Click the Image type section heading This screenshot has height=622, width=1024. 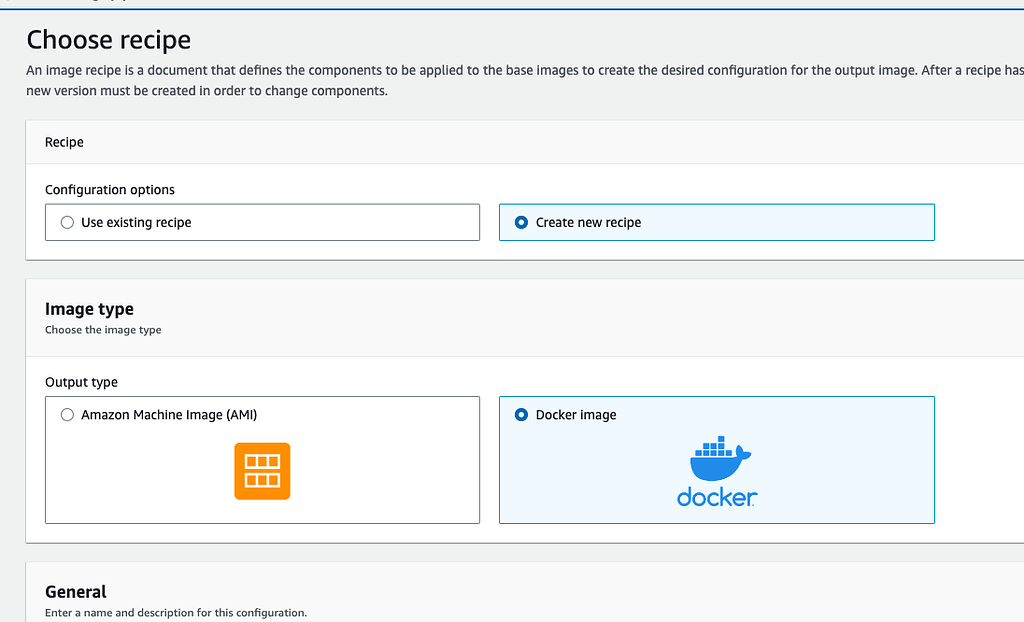pyautogui.click(x=89, y=309)
